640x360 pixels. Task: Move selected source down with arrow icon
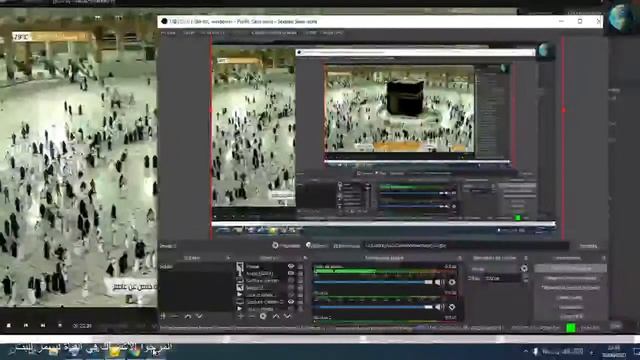tap(287, 316)
